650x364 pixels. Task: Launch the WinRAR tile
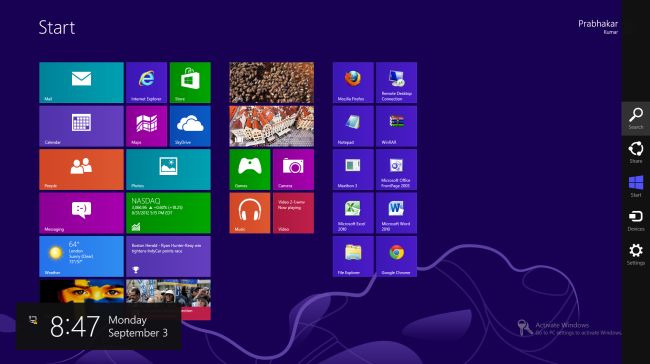point(396,126)
